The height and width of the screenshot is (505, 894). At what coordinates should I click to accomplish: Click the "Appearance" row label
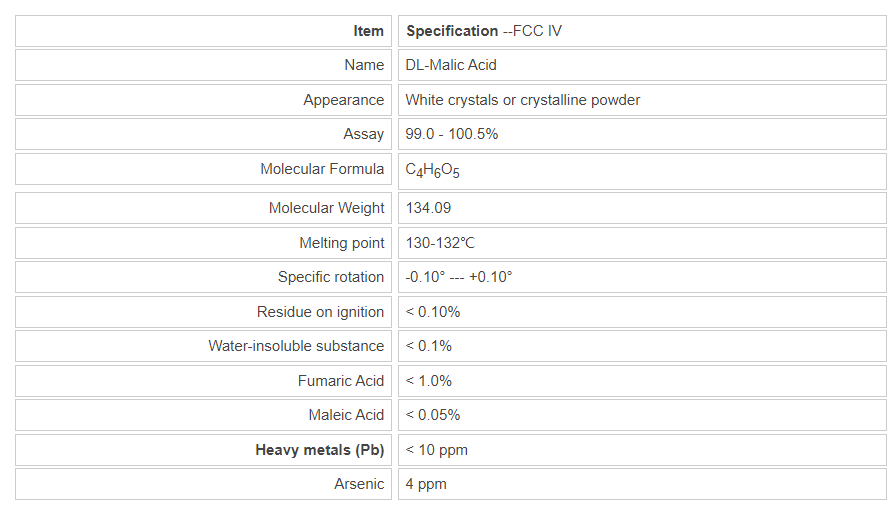(x=343, y=100)
